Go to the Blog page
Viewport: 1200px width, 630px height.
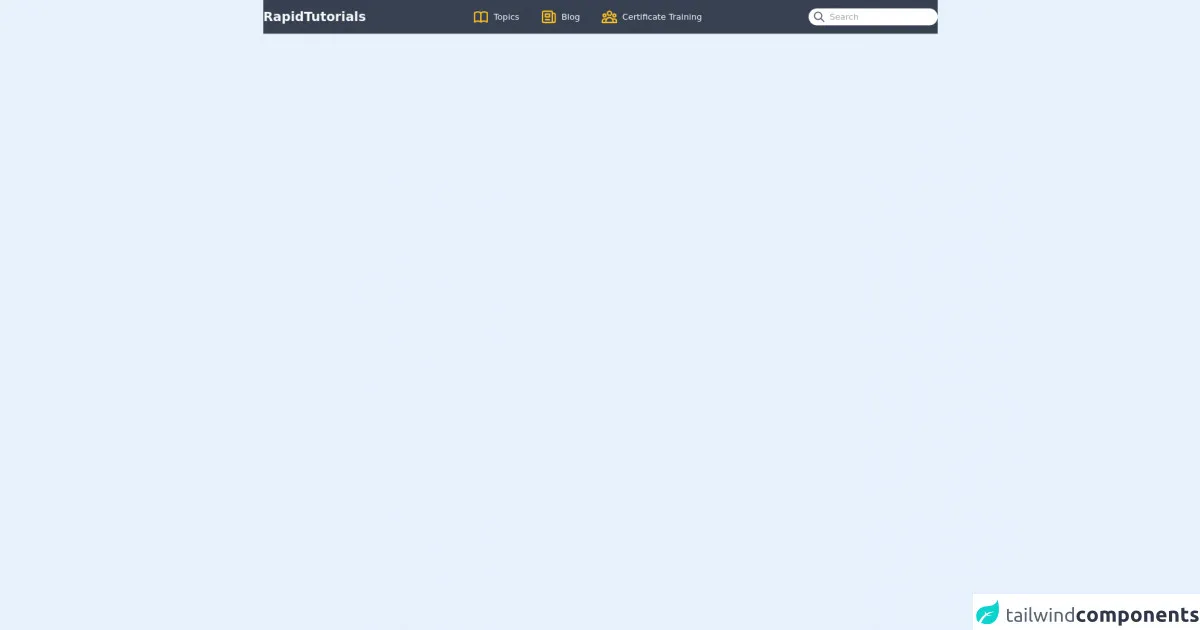570,17
